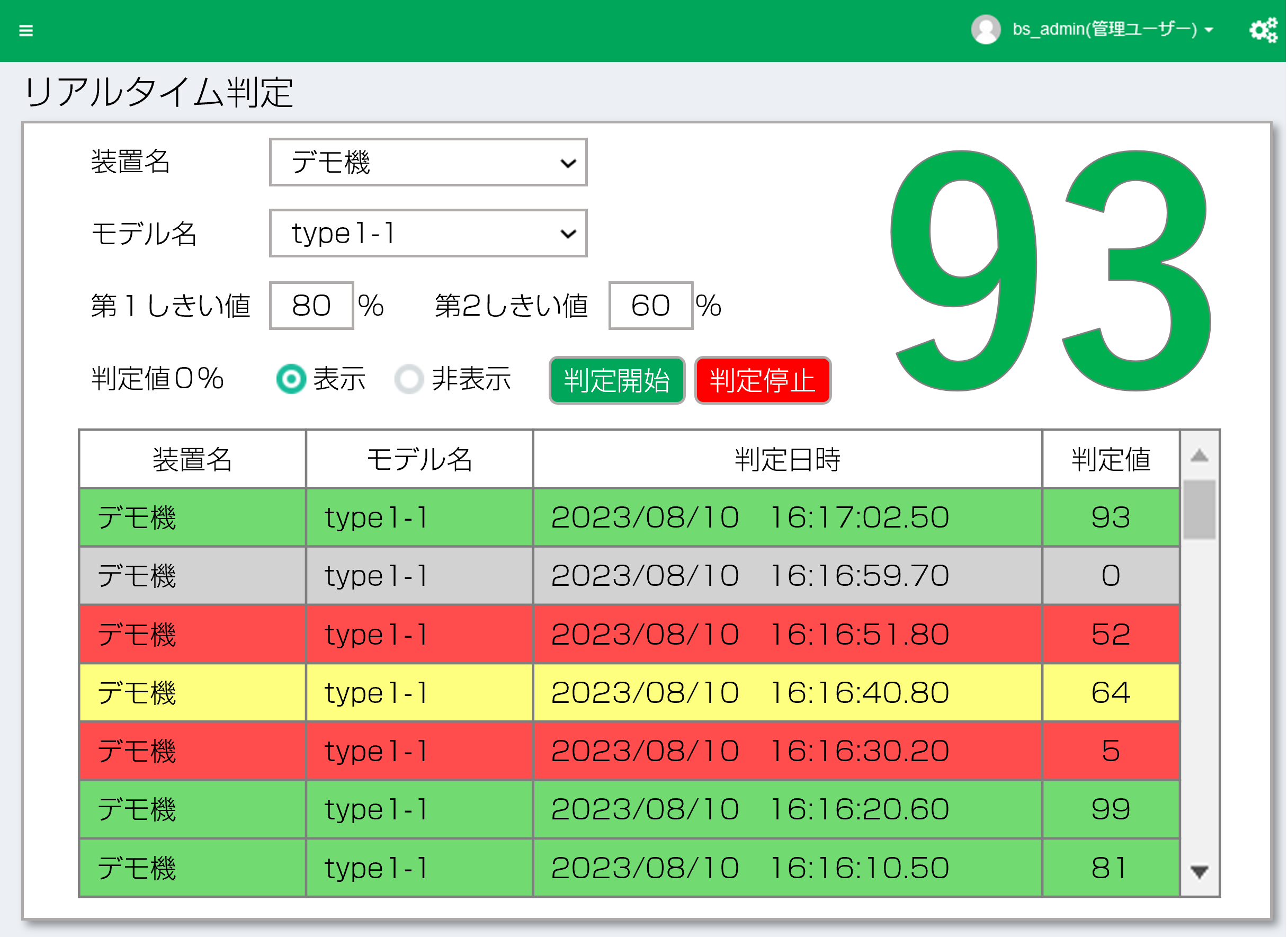Click the settings gears icon
Image resolution: width=1288 pixels, height=937 pixels.
pos(1263,30)
